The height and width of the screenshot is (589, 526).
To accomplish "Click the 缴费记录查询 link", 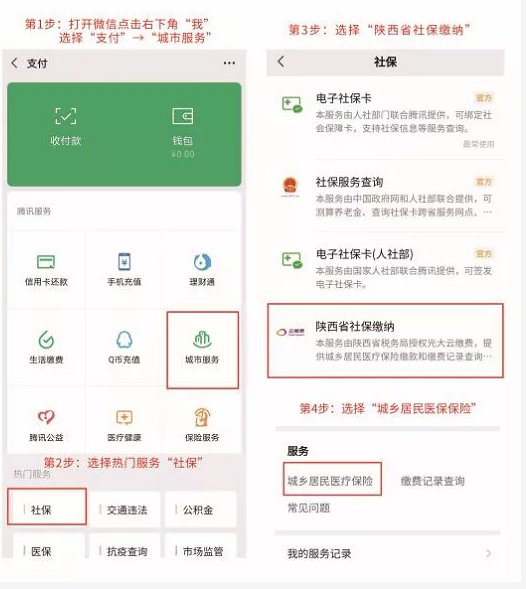I will tap(432, 481).
